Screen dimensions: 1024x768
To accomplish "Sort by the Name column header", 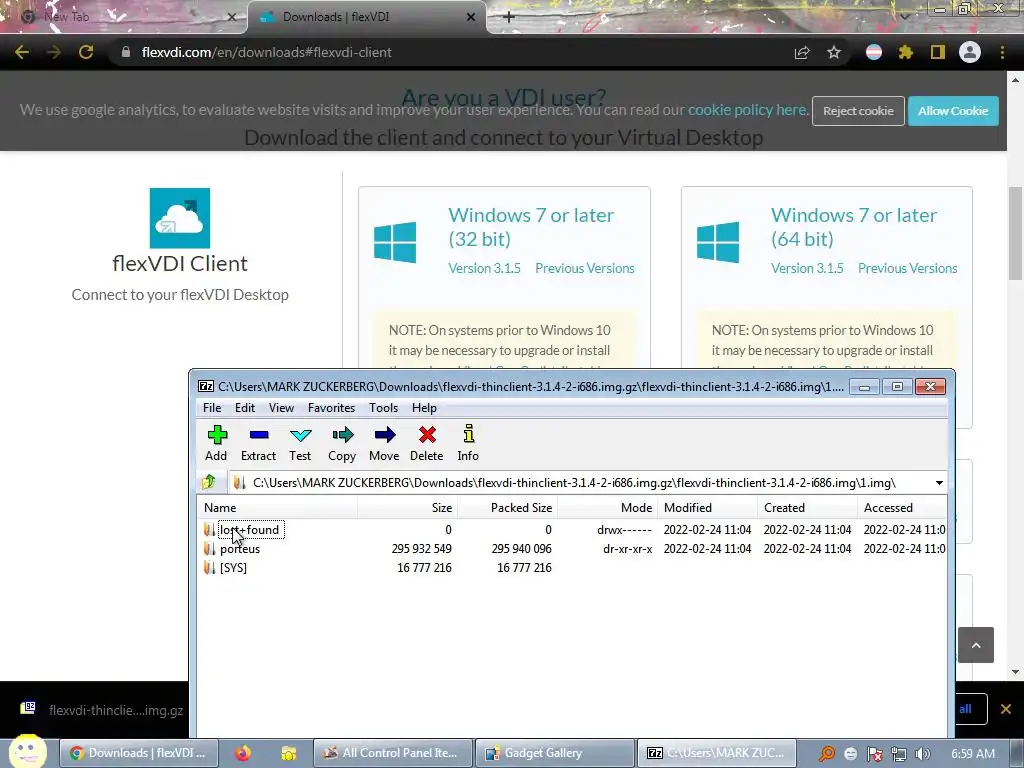I will (x=278, y=507).
